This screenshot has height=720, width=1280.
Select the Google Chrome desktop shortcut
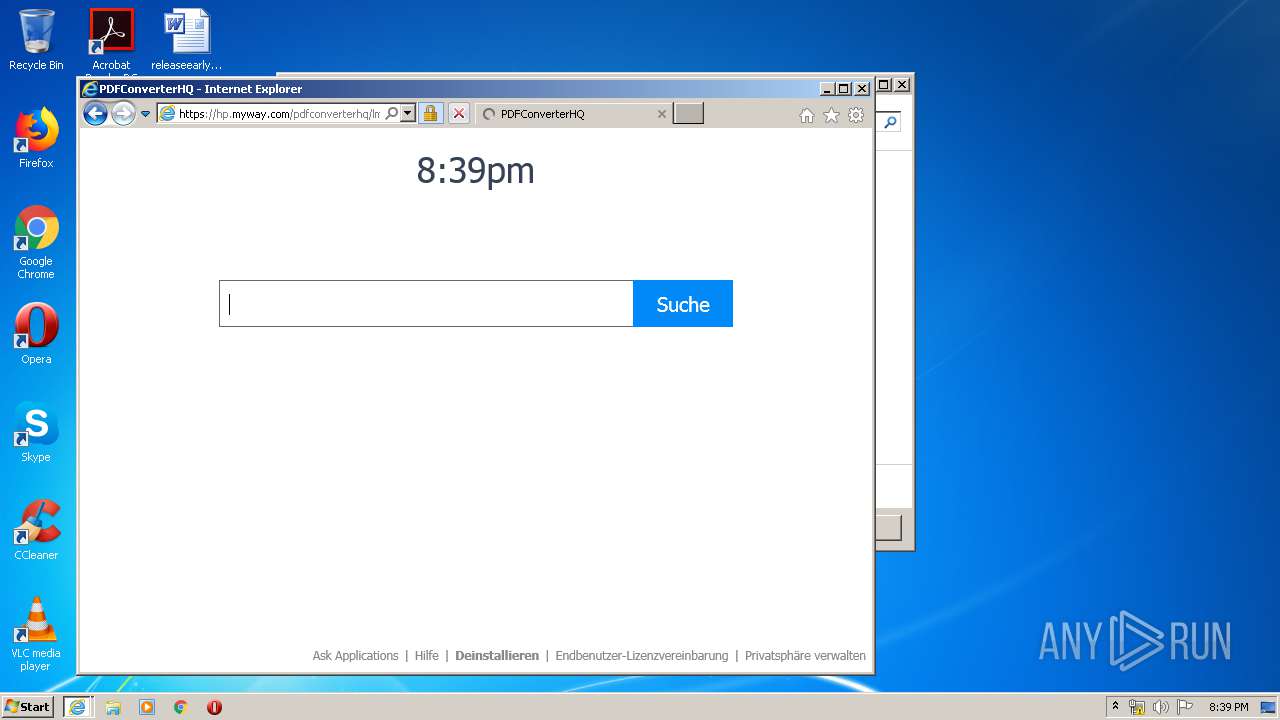click(x=36, y=242)
